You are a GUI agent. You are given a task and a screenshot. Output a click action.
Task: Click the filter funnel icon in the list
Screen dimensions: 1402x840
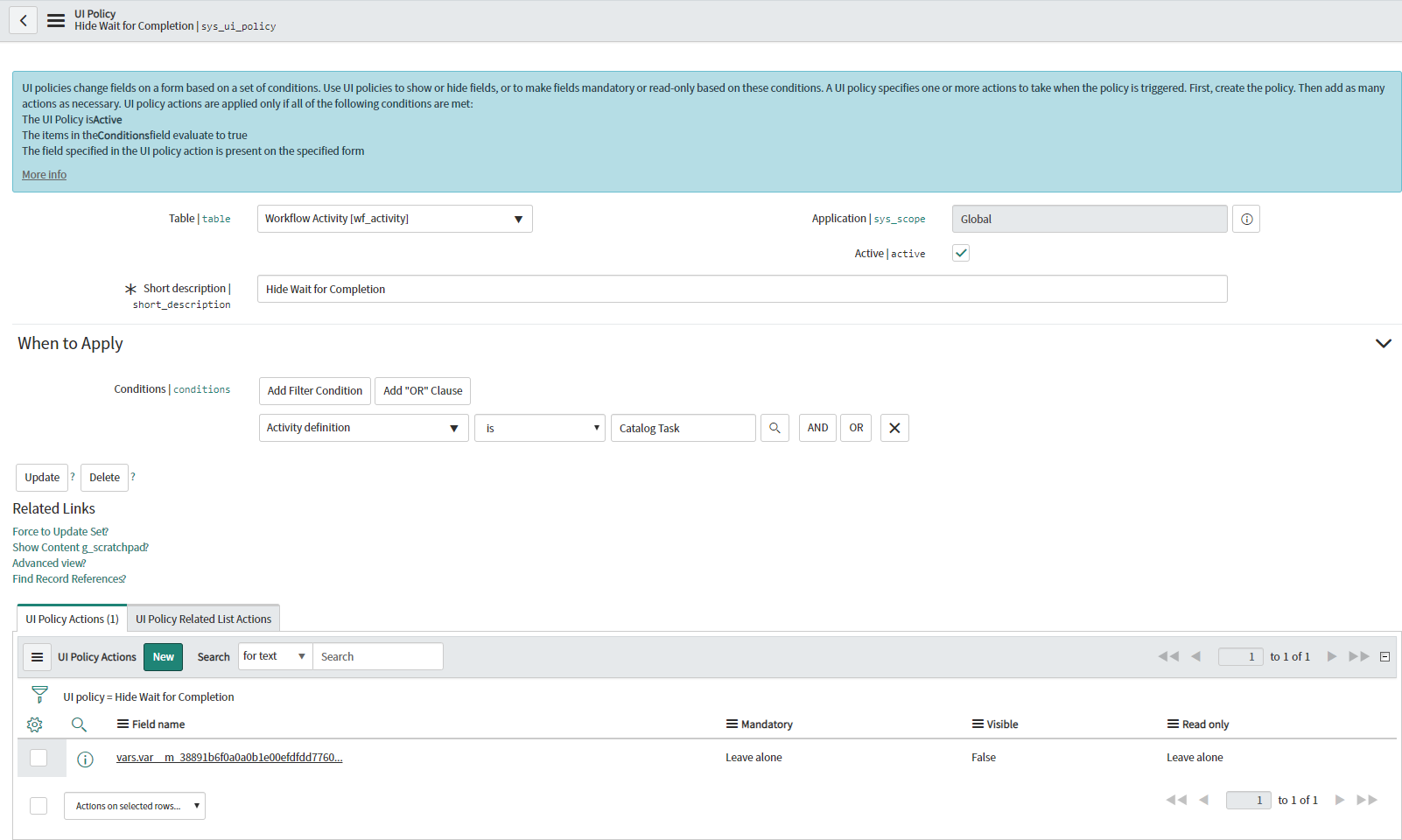pos(39,695)
